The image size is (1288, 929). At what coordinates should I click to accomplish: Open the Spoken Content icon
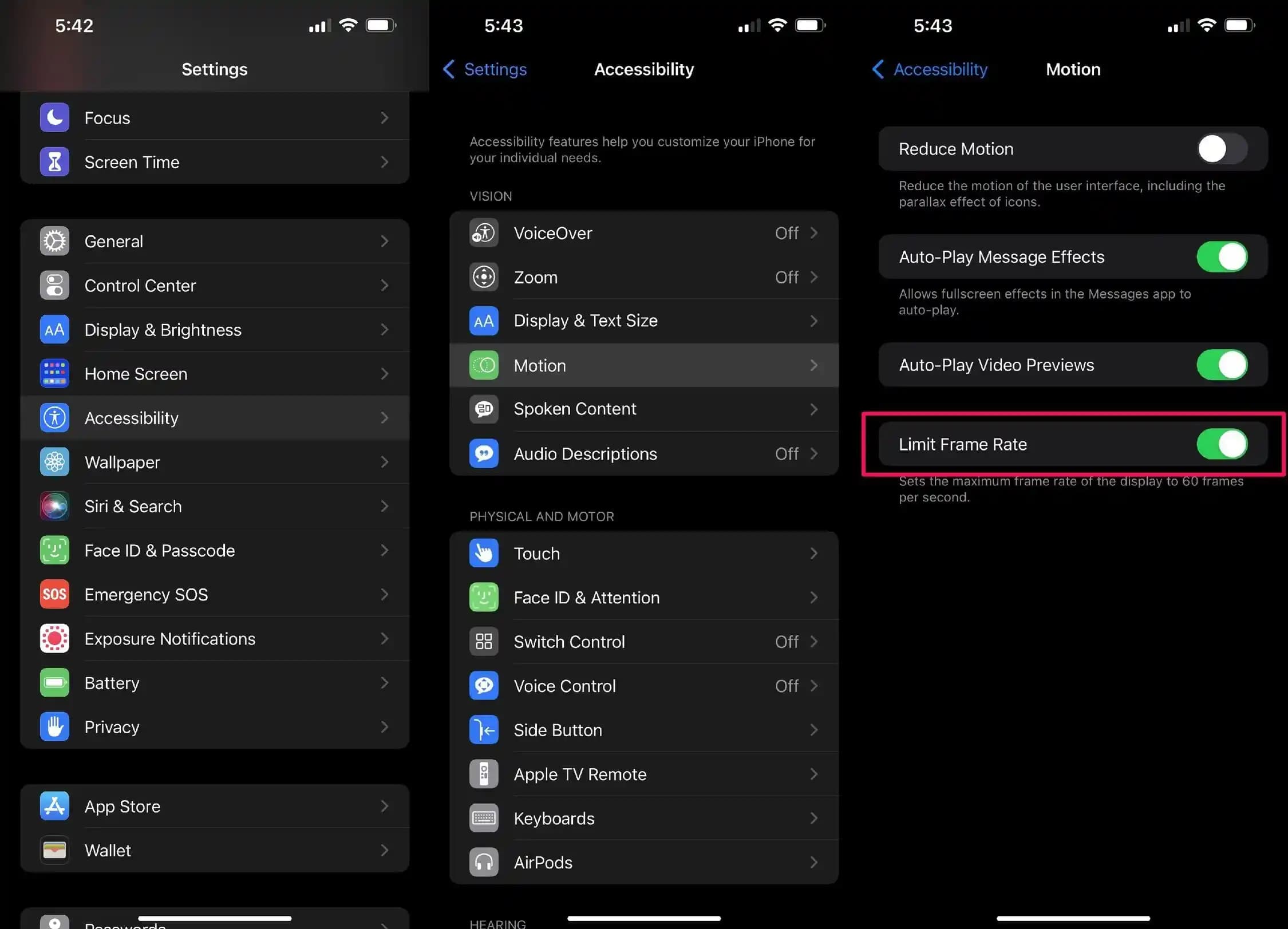point(484,409)
